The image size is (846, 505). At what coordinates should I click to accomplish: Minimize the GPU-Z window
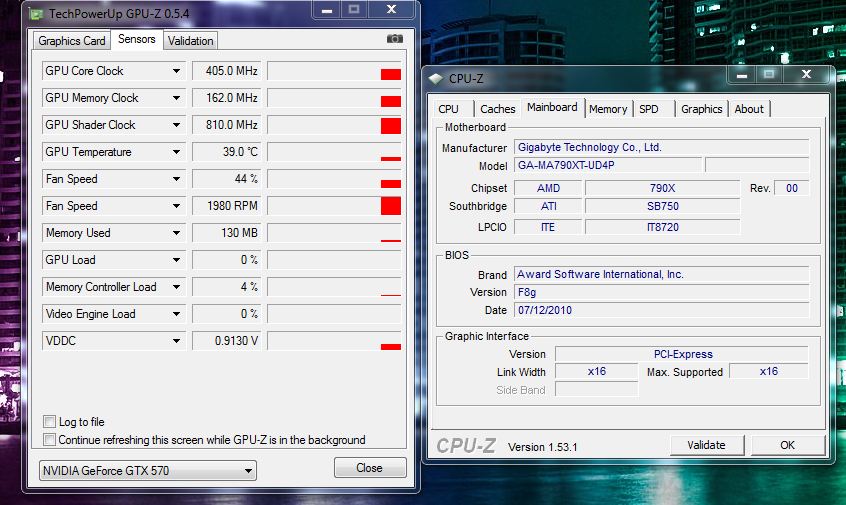[x=327, y=10]
